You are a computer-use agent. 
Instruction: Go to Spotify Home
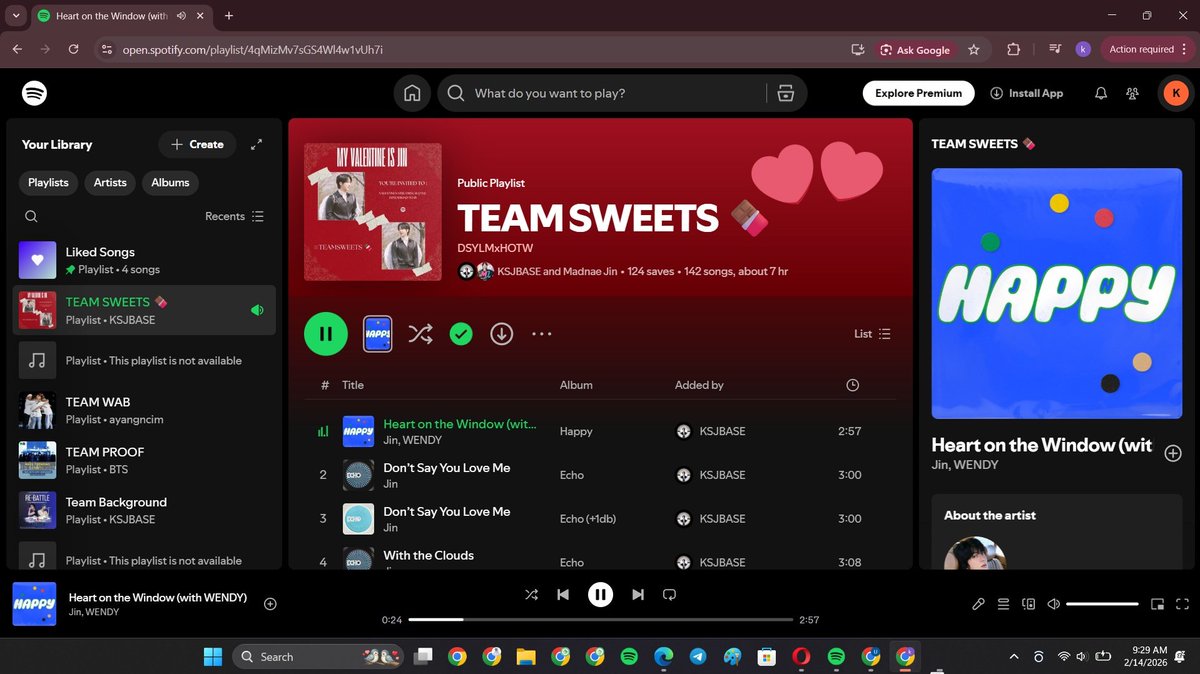(x=412, y=93)
